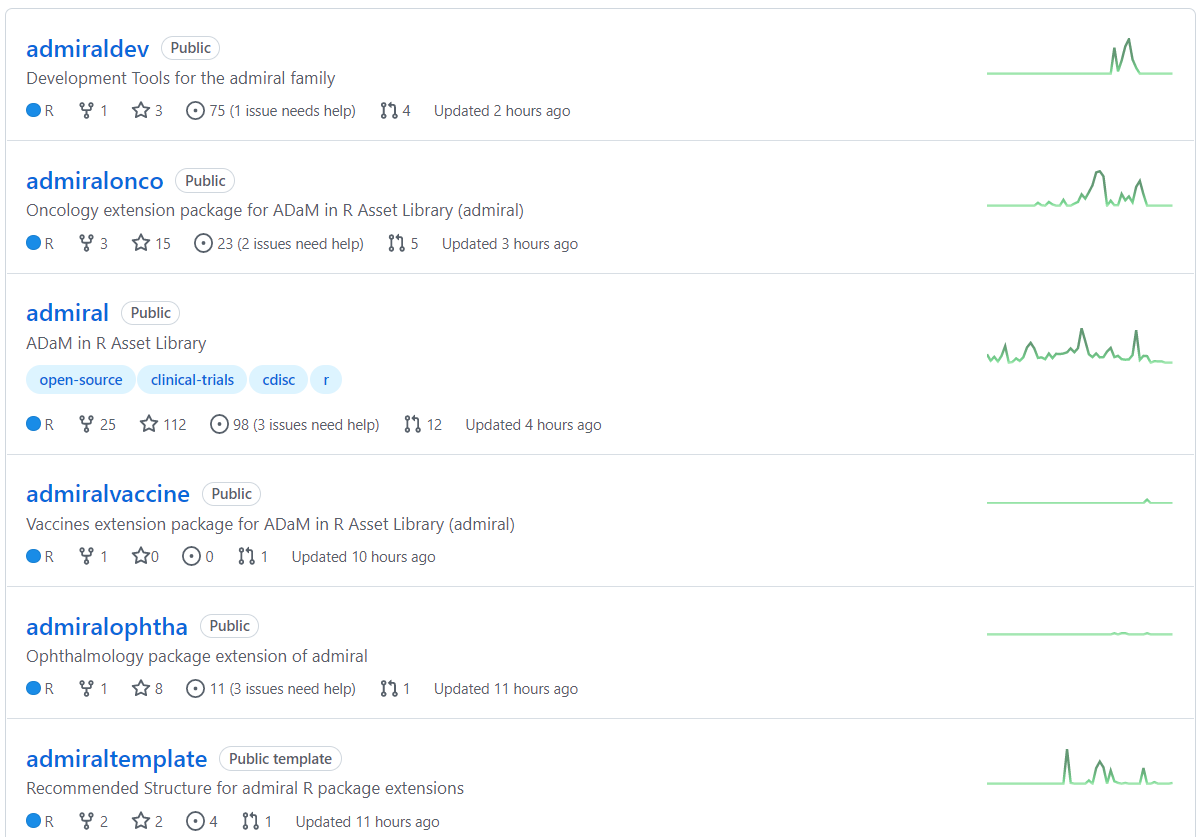Click the fork icon for admiral repository
1199x837 pixels.
(x=87, y=424)
